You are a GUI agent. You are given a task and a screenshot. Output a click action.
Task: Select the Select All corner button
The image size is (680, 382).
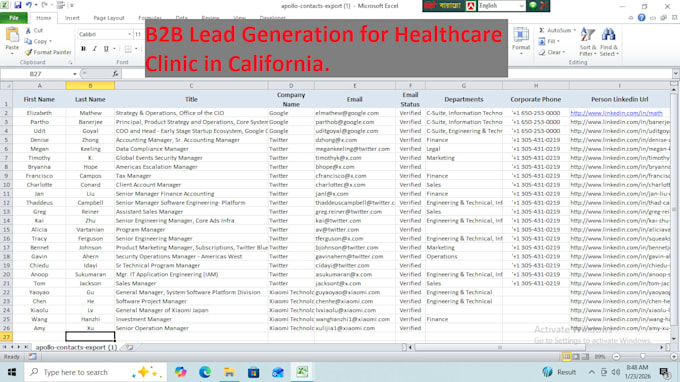(6, 85)
